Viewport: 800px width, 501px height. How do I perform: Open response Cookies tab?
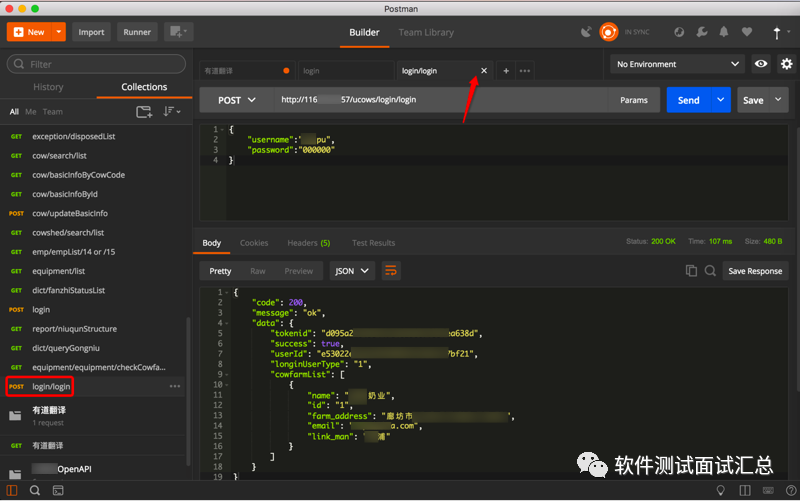pyautogui.click(x=254, y=243)
